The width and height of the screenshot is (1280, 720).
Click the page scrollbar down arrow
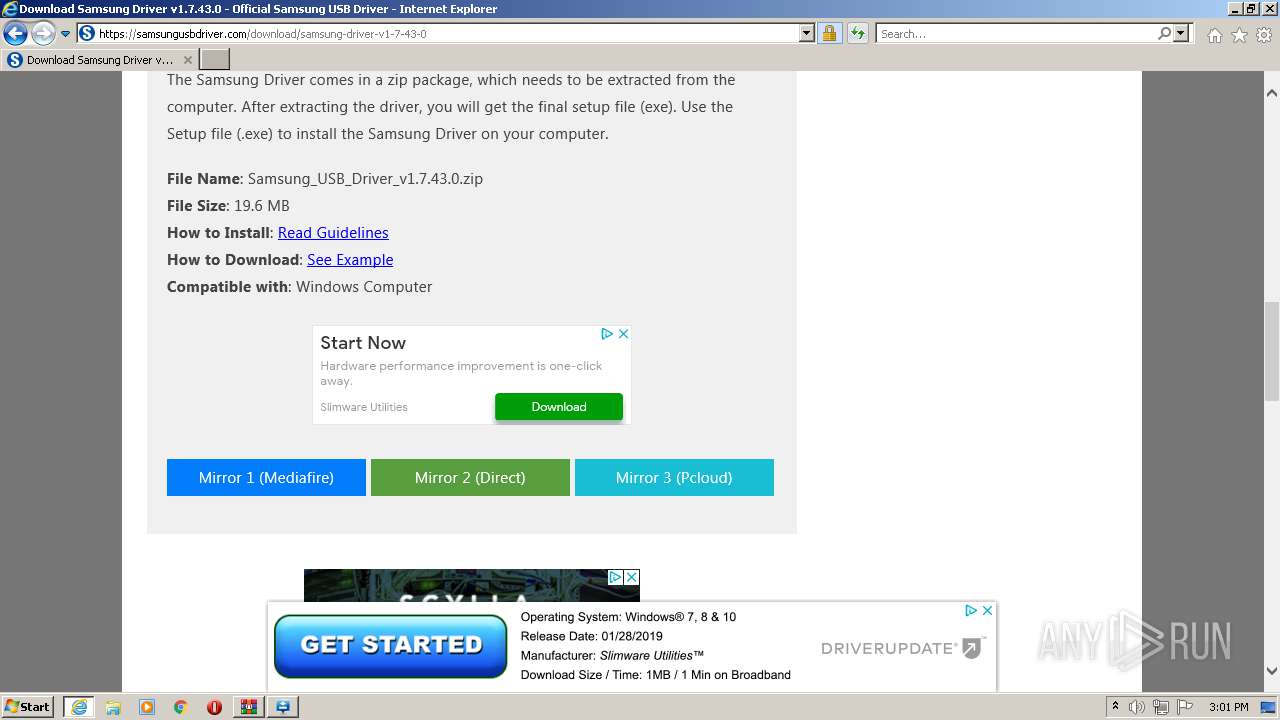pos(1272,671)
